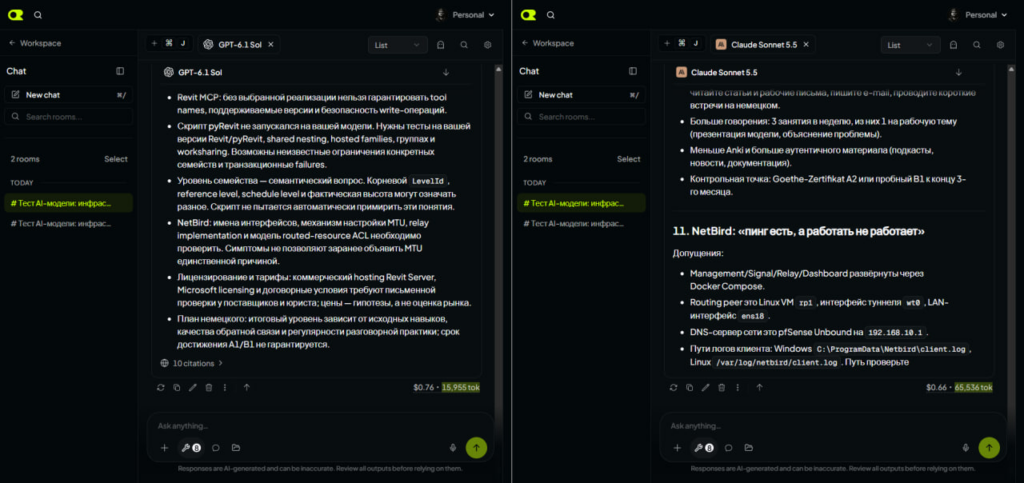Add model with plus ⌘J button, left window

tap(169, 44)
